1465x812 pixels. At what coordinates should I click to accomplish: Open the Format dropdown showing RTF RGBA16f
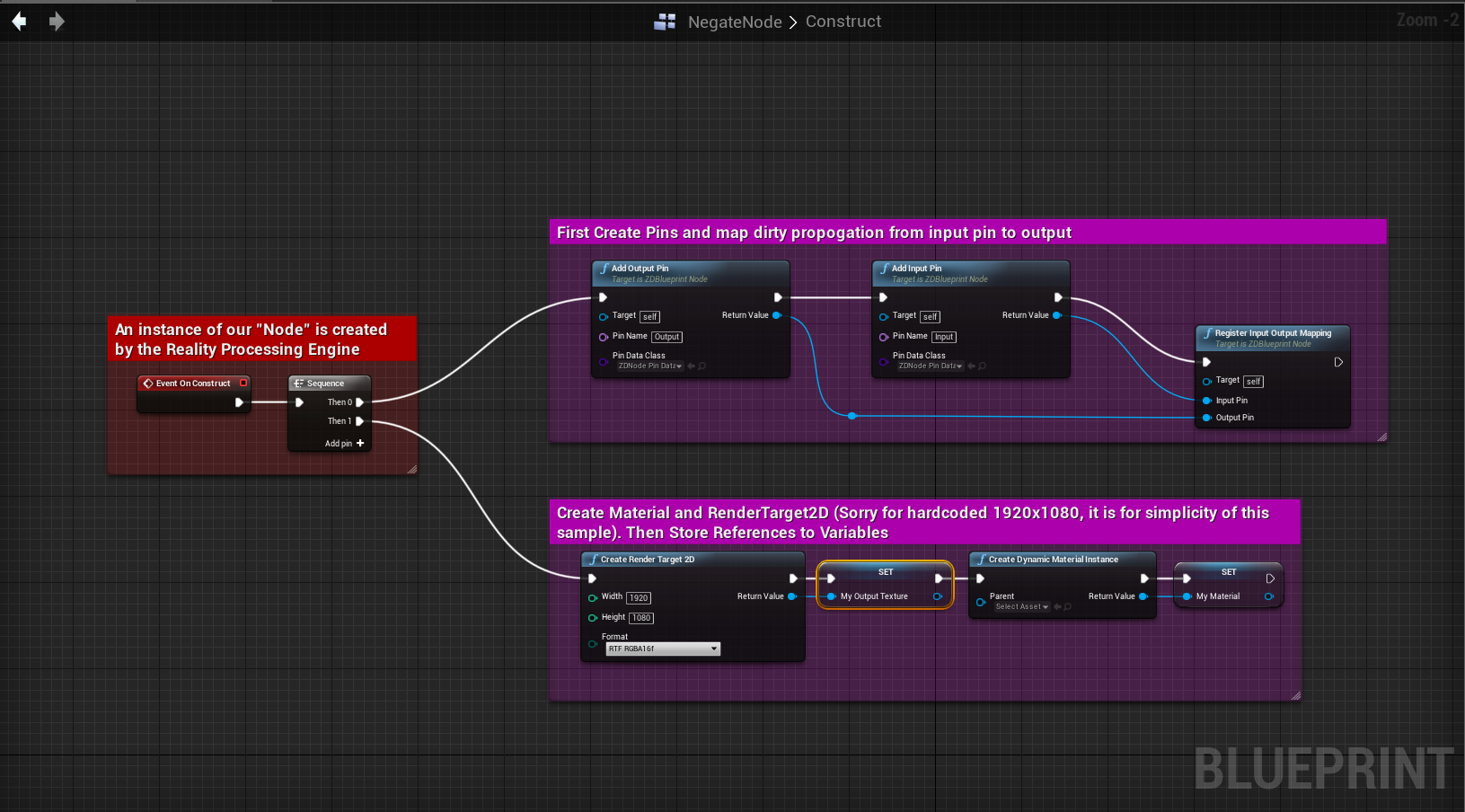pos(663,649)
